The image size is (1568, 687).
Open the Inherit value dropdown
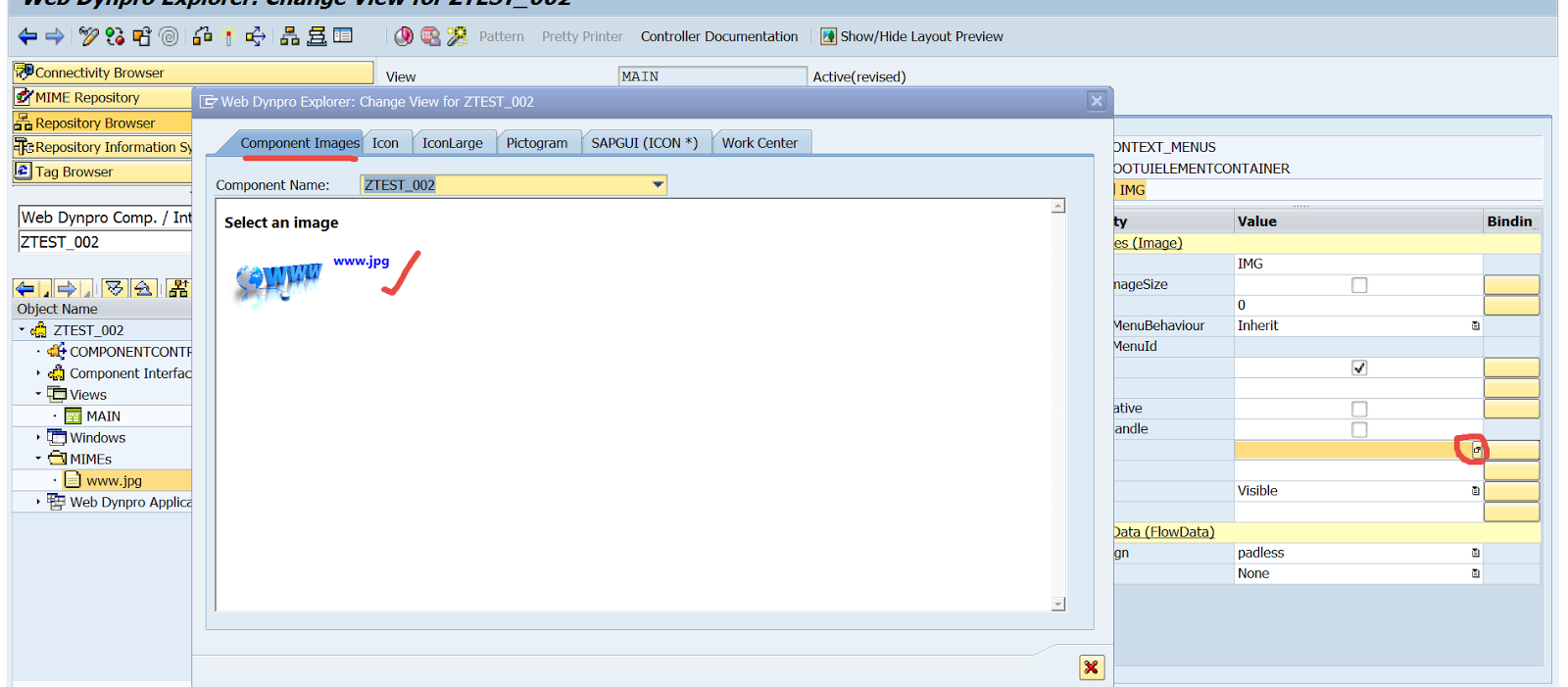pyautogui.click(x=1475, y=325)
